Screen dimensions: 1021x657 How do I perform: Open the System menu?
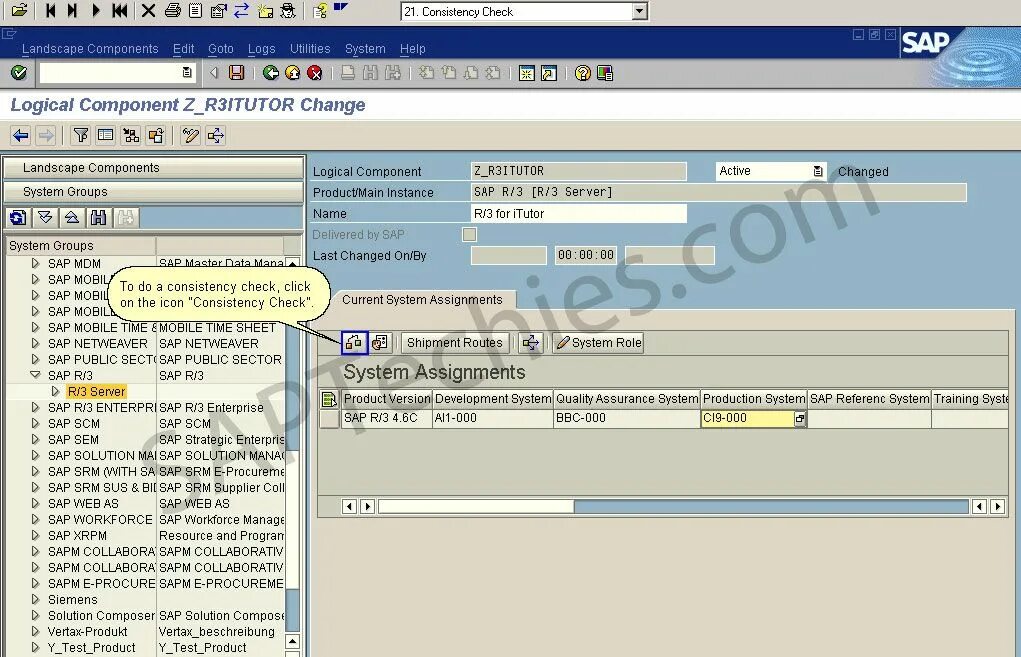pyautogui.click(x=365, y=49)
